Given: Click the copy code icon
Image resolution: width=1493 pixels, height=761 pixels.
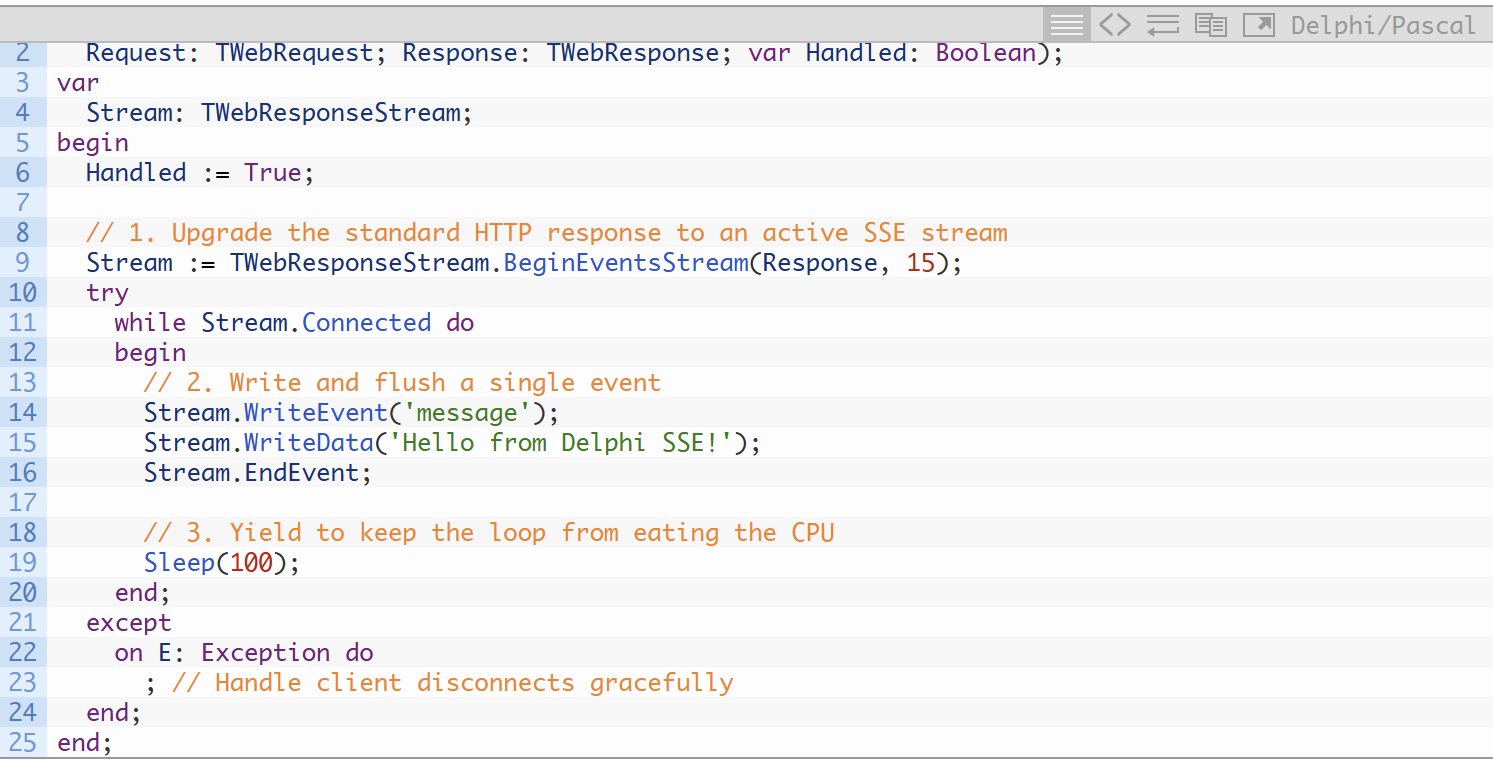Looking at the screenshot, I should (1211, 24).
